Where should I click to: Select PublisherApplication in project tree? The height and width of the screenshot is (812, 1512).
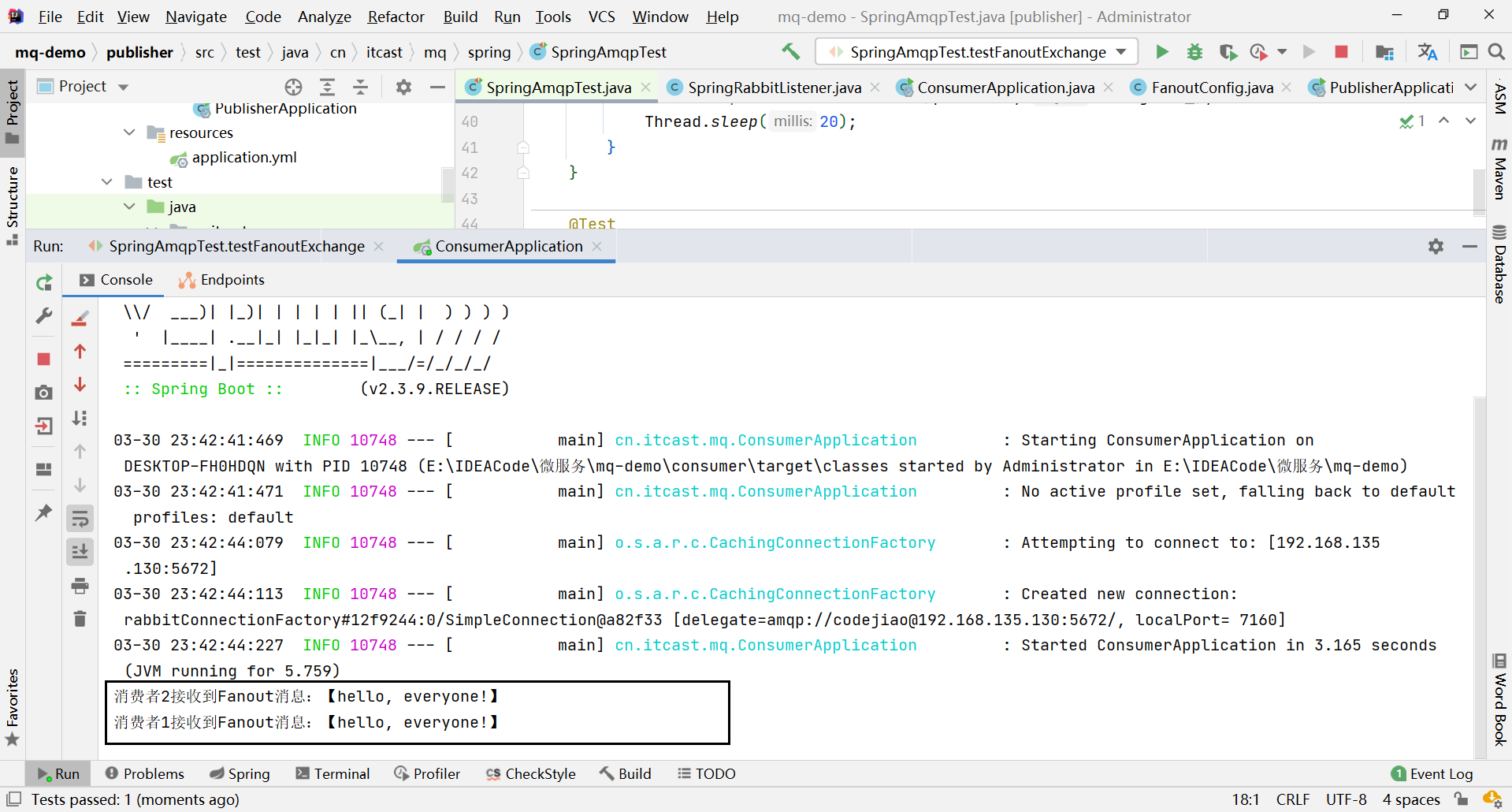285,109
